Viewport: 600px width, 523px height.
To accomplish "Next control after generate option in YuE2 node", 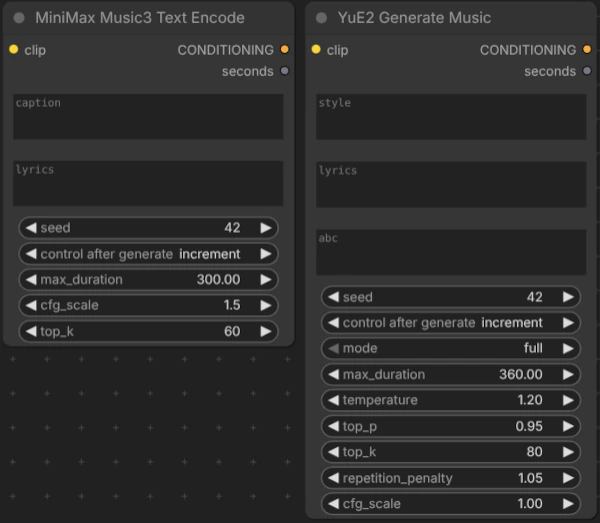I will pos(568,323).
